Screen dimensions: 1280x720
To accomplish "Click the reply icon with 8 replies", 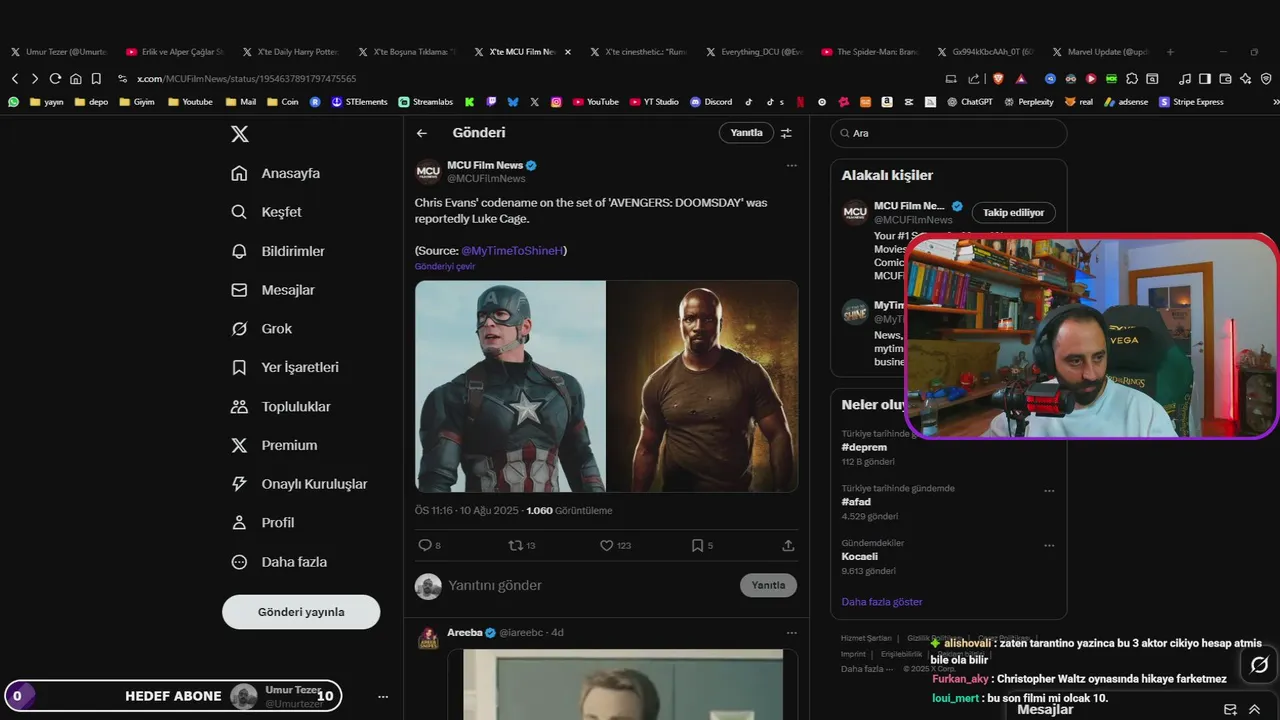I will click(x=424, y=545).
